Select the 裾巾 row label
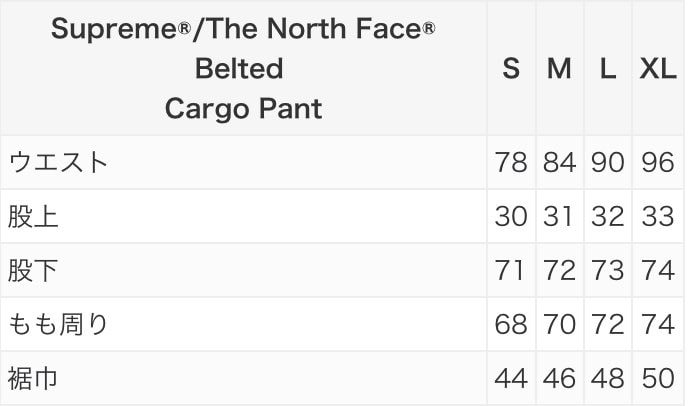Screen dimensions: 688x406 pyautogui.click(x=33, y=378)
